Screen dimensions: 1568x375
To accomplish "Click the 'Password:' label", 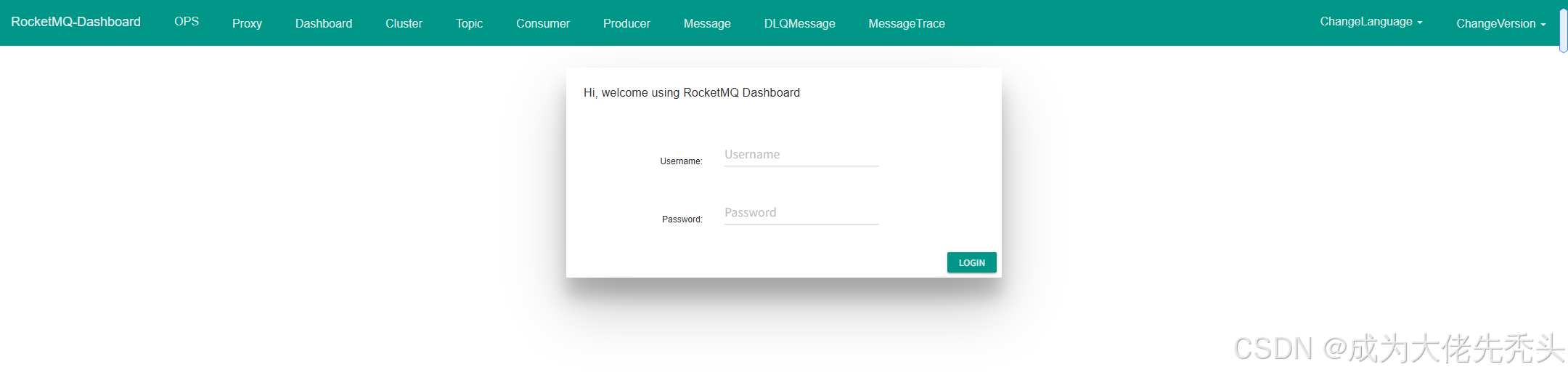I will click(682, 219).
